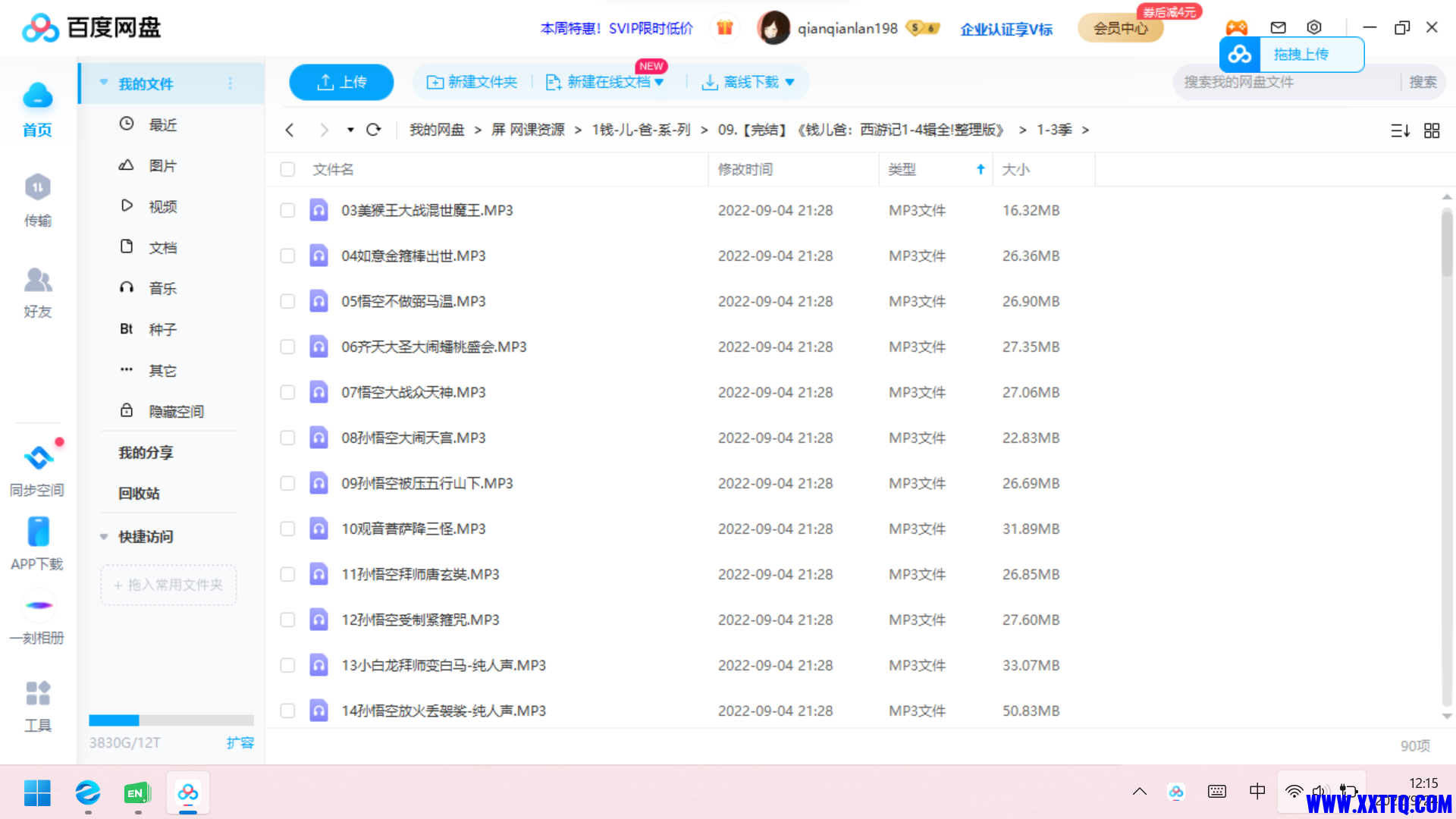Open the sort order icon
The width and height of the screenshot is (1456, 819).
coord(1400,130)
